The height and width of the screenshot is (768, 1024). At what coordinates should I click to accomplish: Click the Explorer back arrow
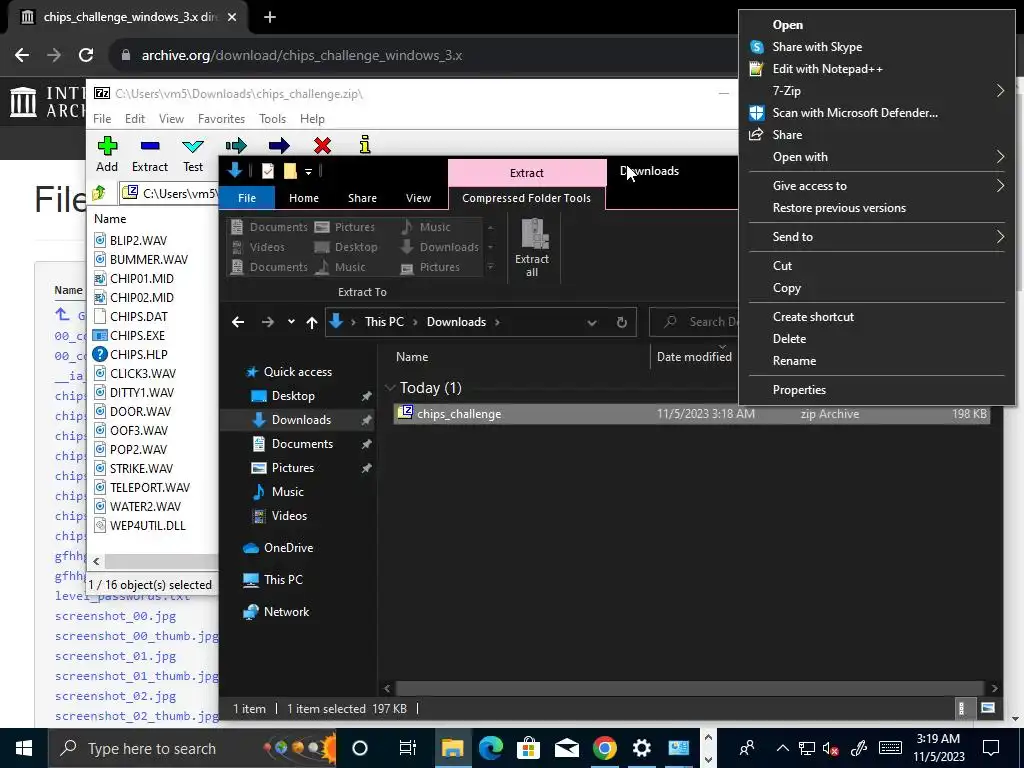click(238, 322)
